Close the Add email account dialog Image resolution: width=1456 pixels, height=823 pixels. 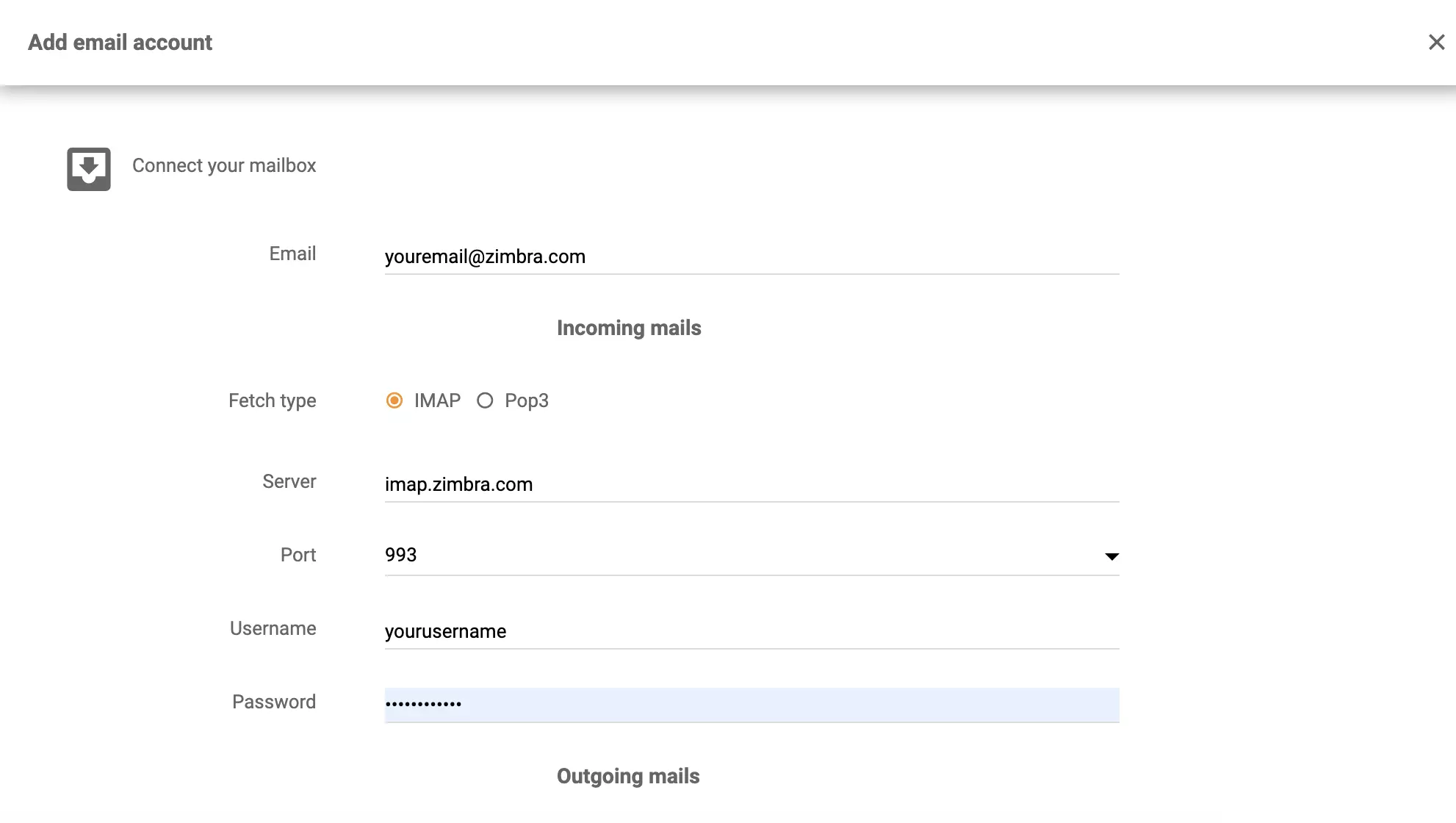point(1436,42)
